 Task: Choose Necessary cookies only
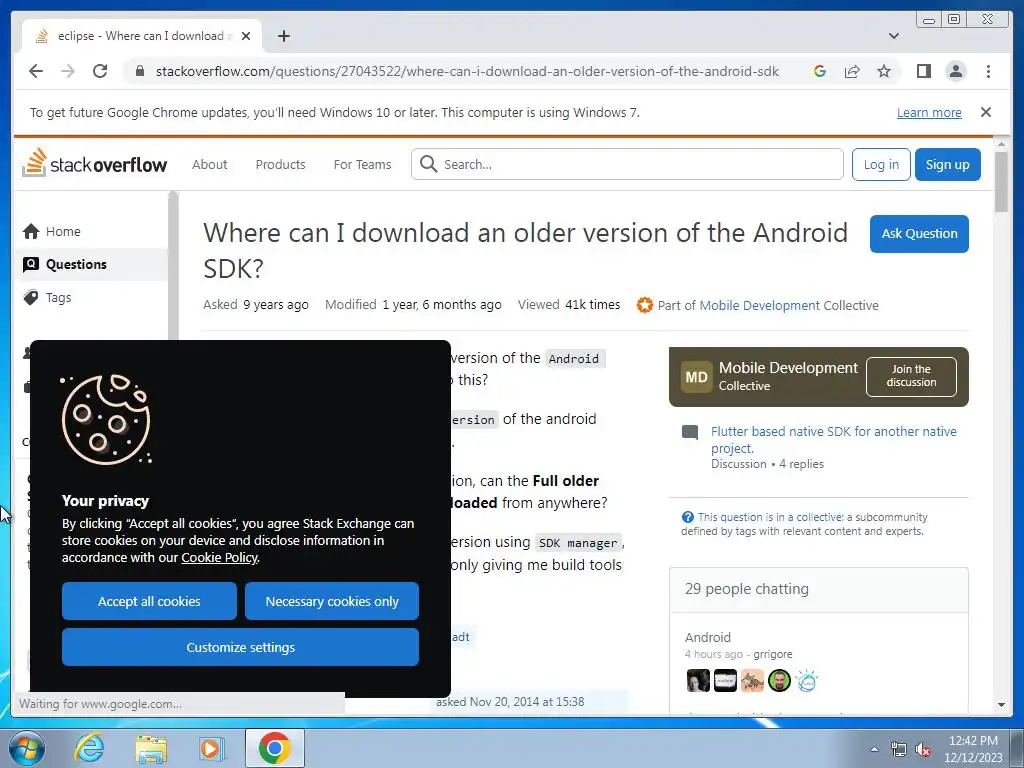point(332,601)
